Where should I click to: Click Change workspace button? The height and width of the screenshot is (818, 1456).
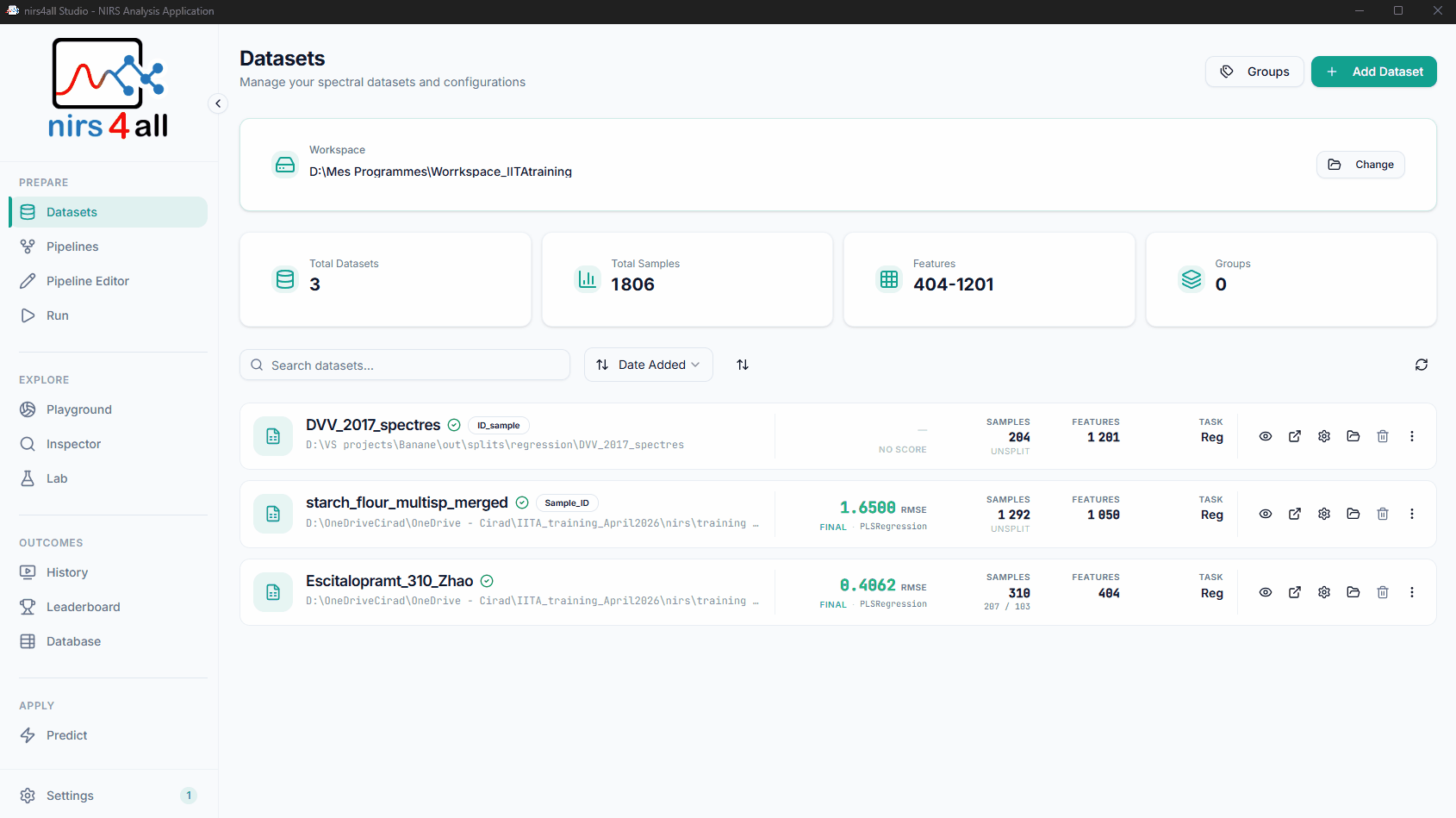coord(1360,165)
